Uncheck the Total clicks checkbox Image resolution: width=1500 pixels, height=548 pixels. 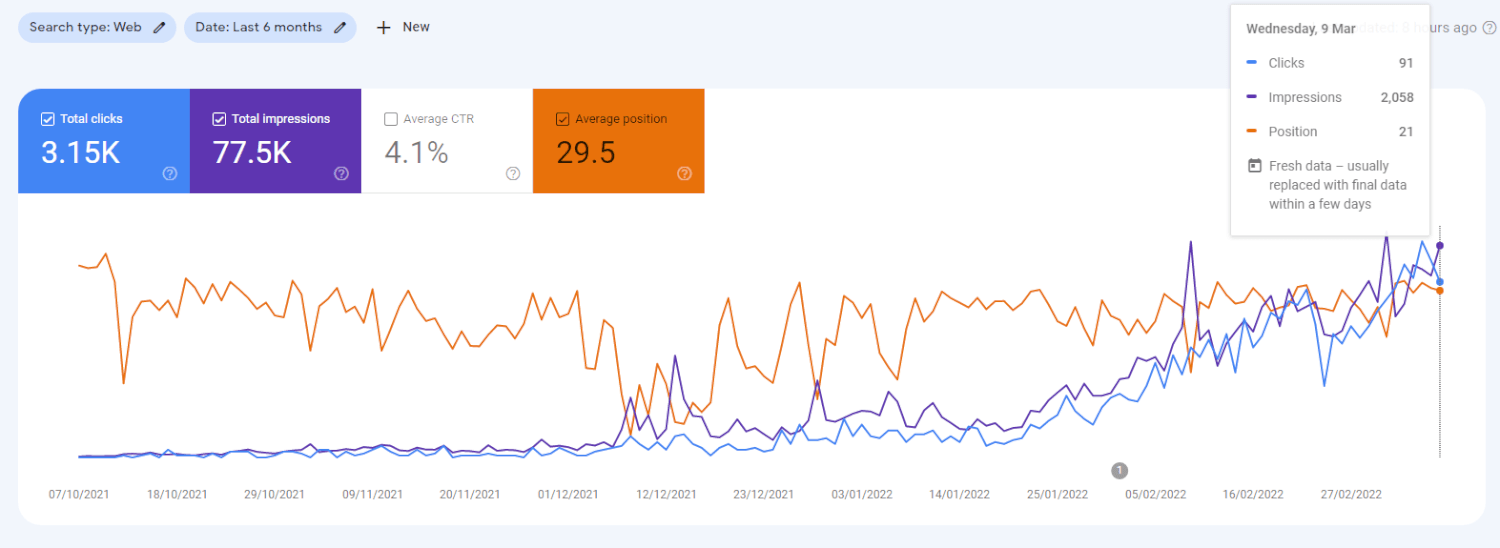(x=47, y=119)
